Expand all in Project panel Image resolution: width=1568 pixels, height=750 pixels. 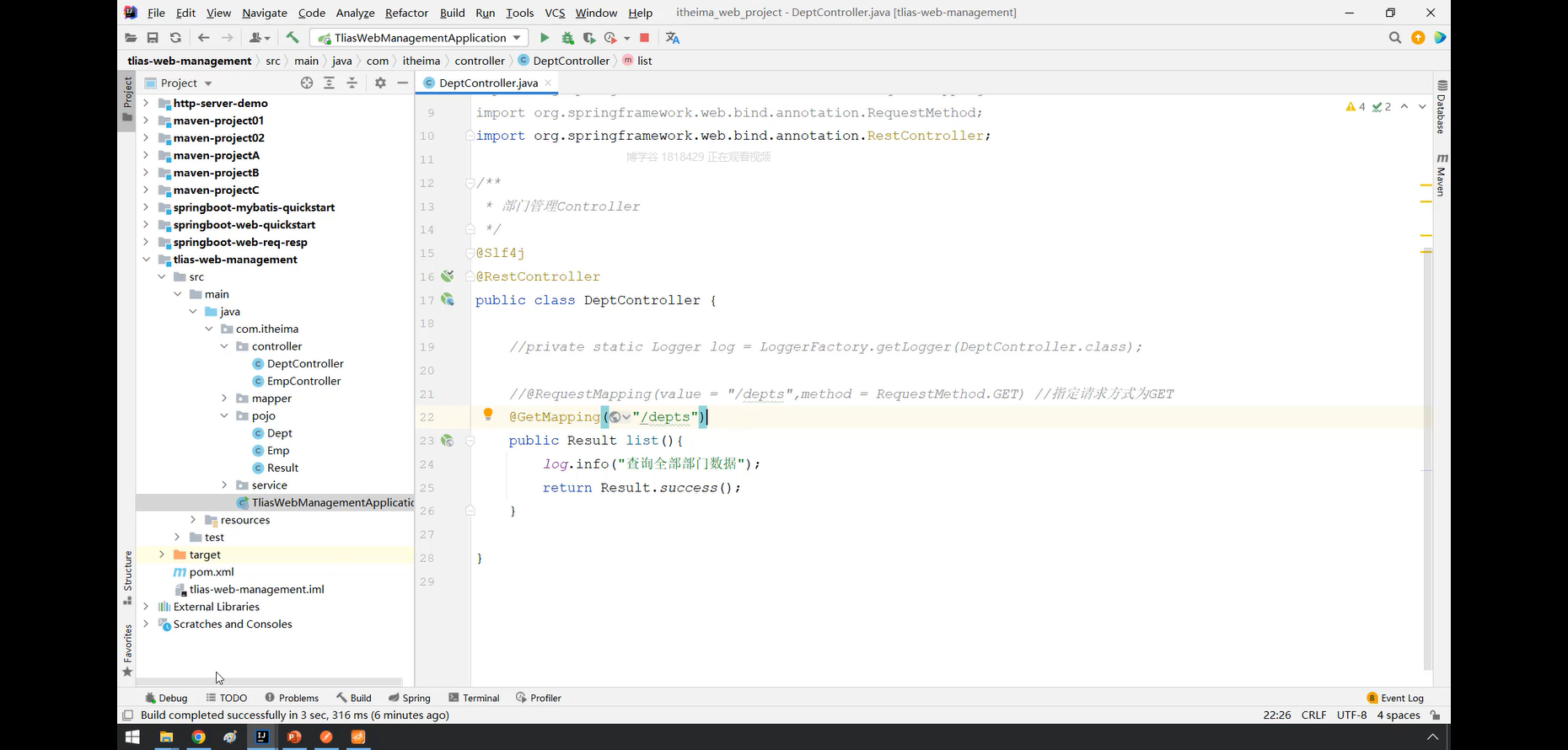[x=329, y=83]
